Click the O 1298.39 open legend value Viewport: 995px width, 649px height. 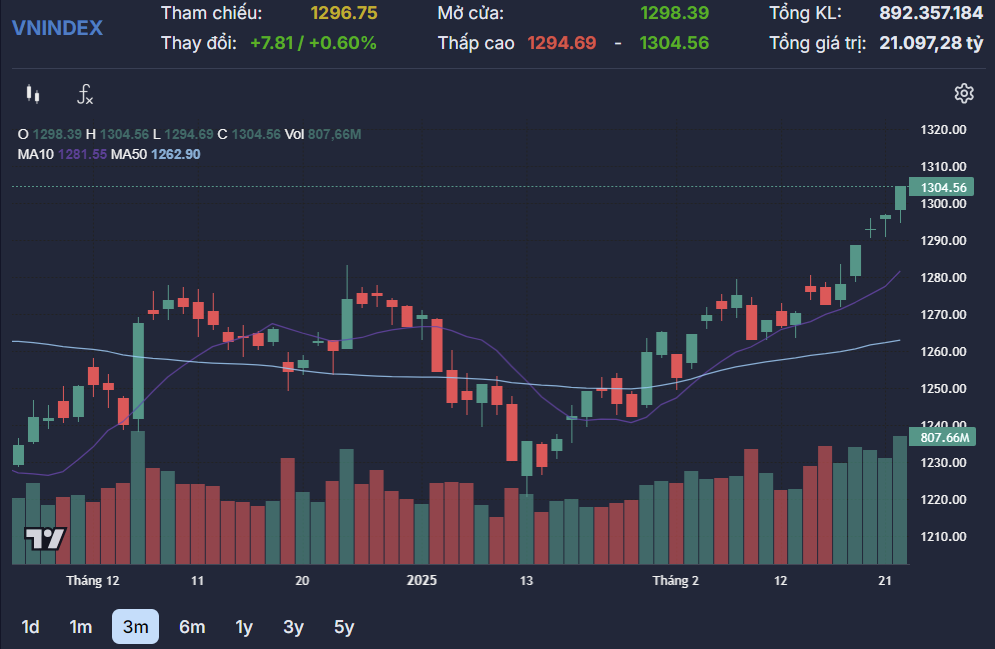point(49,134)
